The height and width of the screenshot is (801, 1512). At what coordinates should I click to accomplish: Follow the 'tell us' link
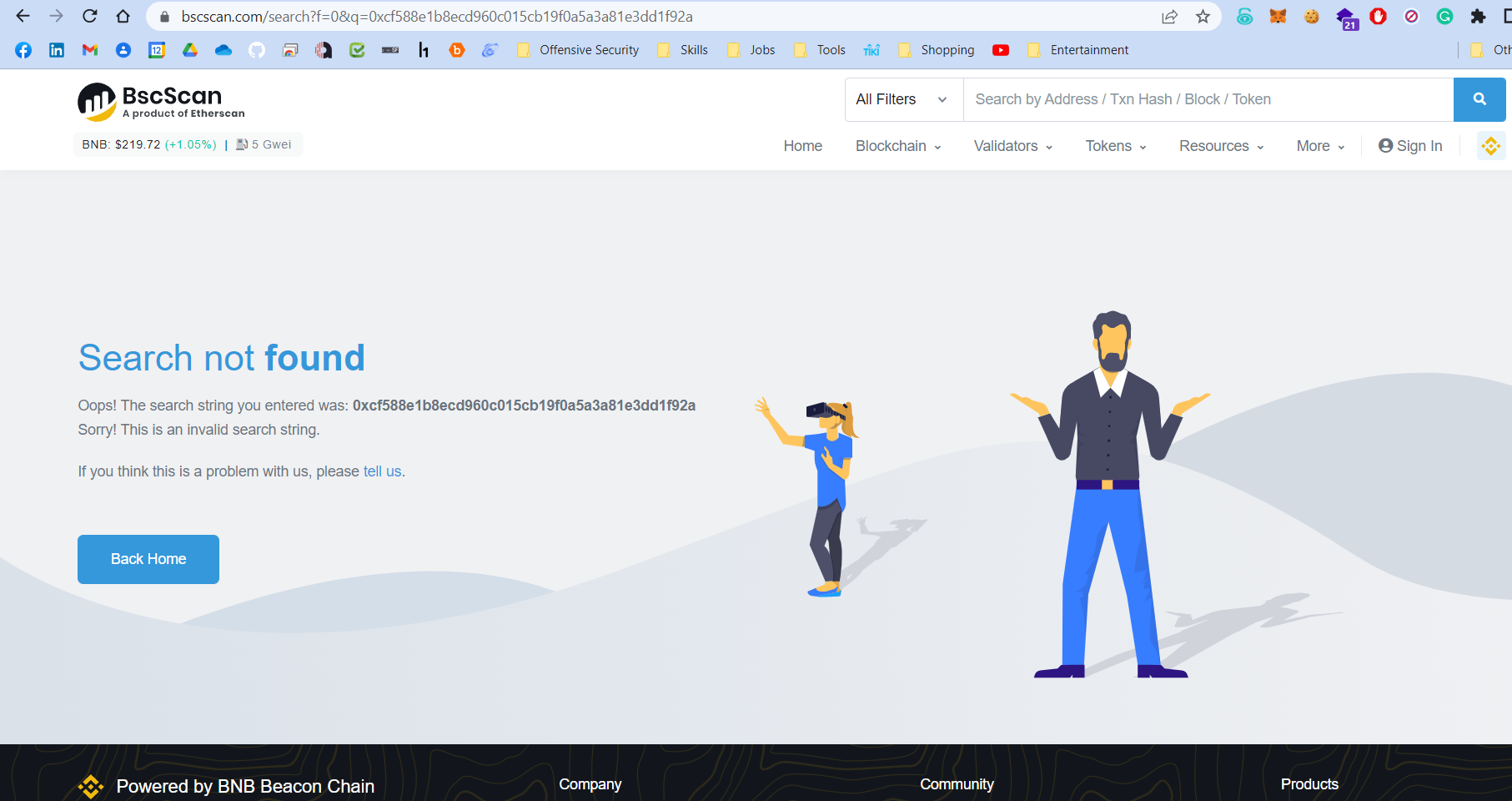[x=383, y=471]
